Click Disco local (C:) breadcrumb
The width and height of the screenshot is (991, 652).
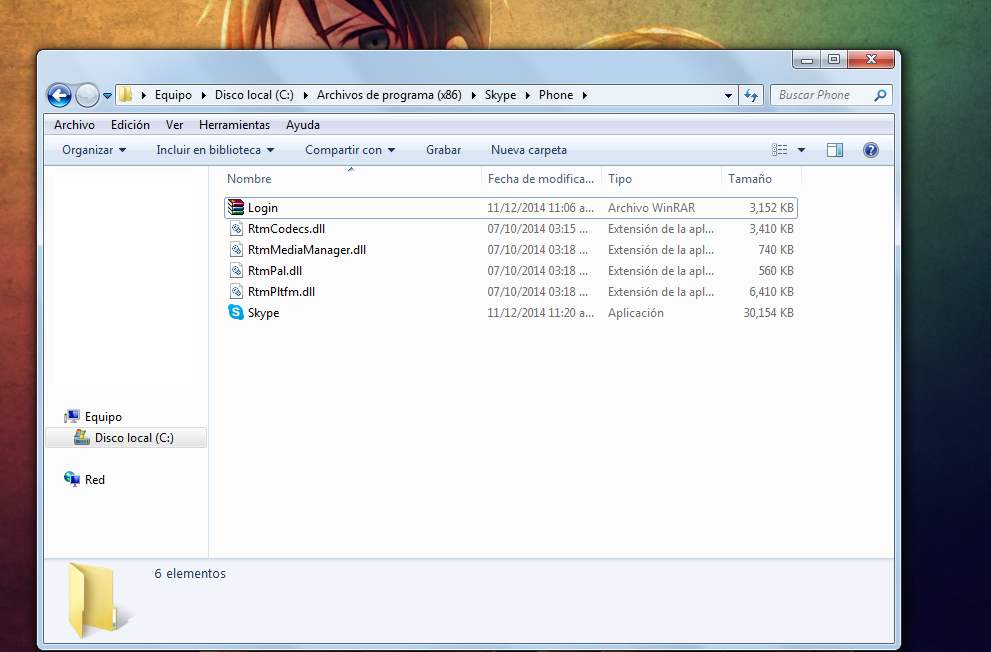click(x=254, y=95)
